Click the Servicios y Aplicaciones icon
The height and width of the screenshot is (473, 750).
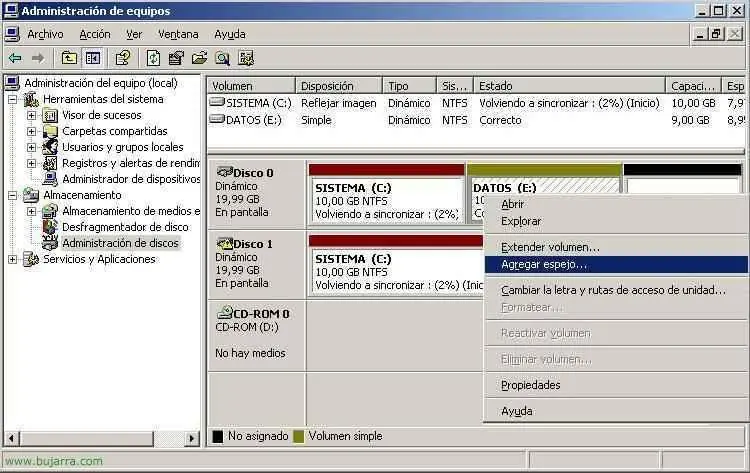point(31,259)
